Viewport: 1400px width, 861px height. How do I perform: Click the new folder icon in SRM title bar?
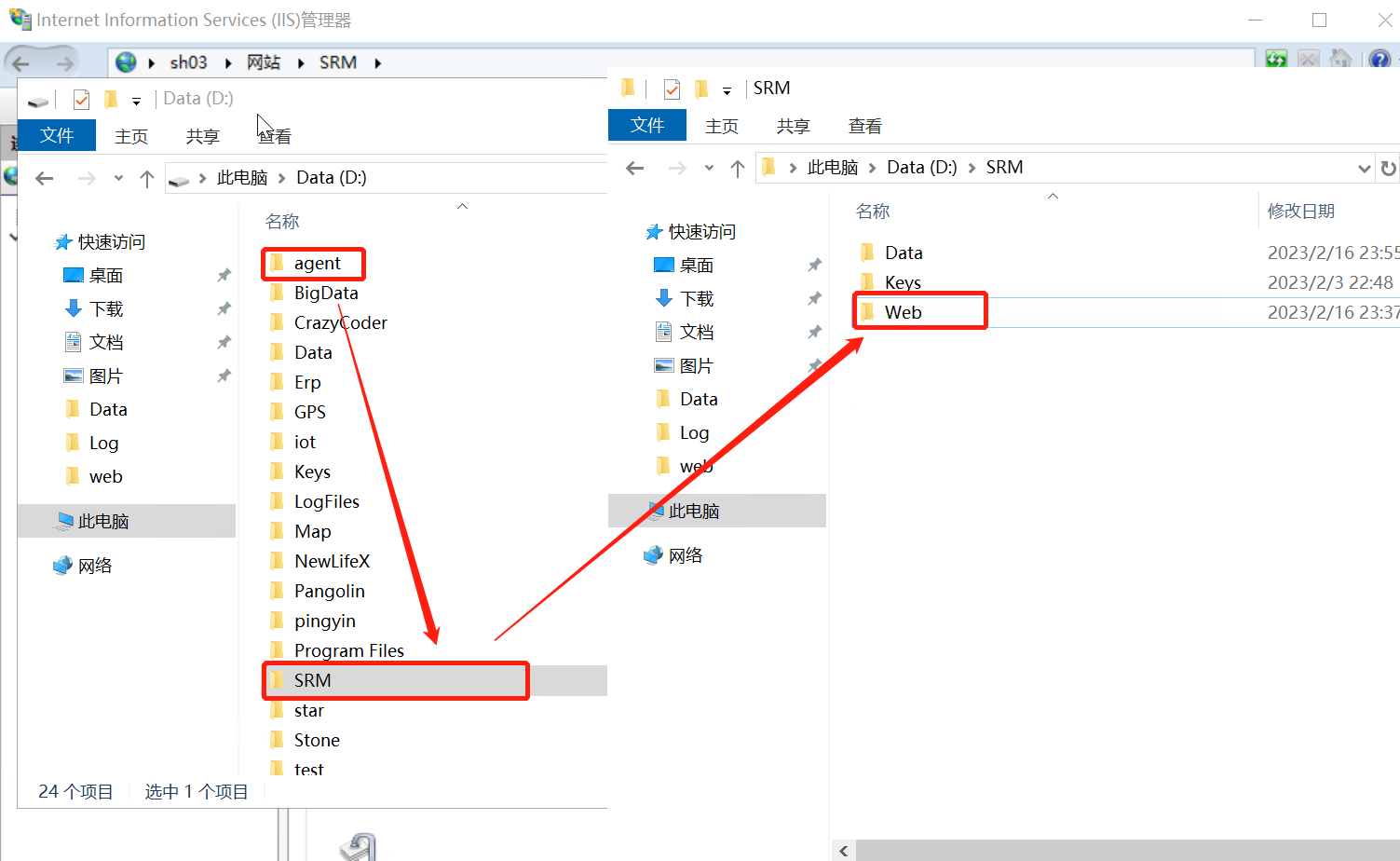[701, 89]
